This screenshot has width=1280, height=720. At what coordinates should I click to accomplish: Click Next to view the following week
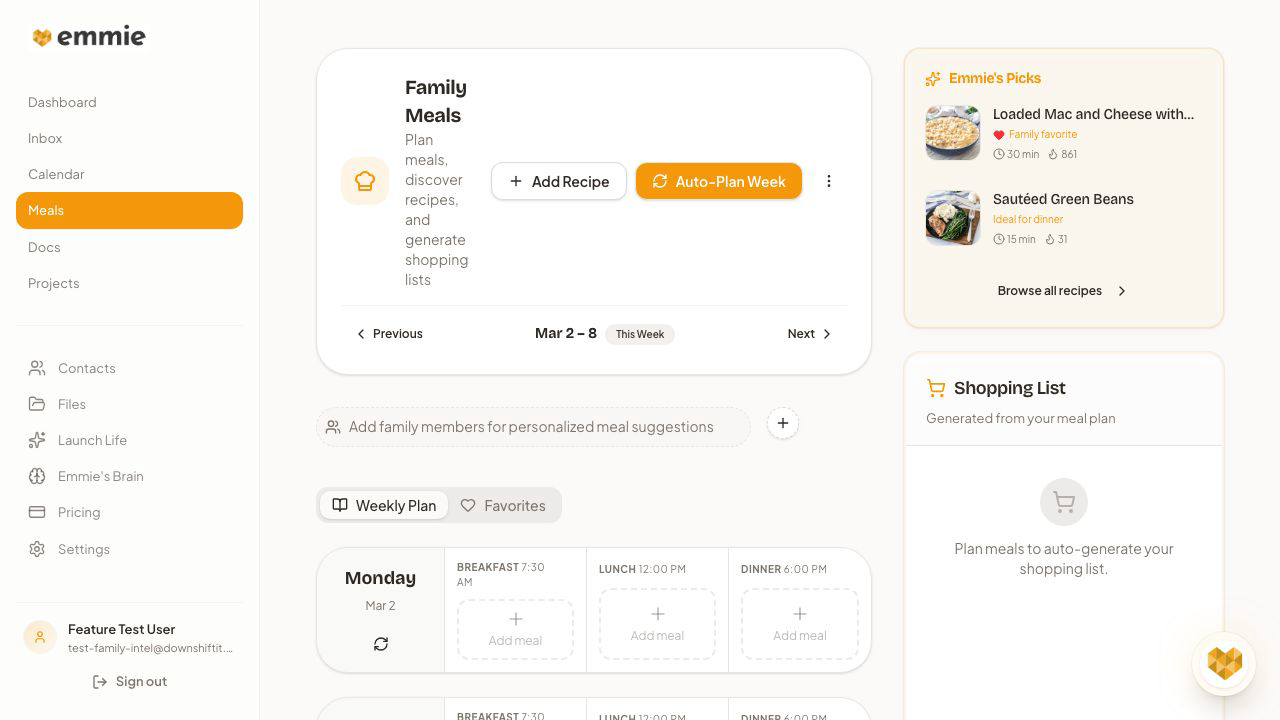tap(808, 333)
